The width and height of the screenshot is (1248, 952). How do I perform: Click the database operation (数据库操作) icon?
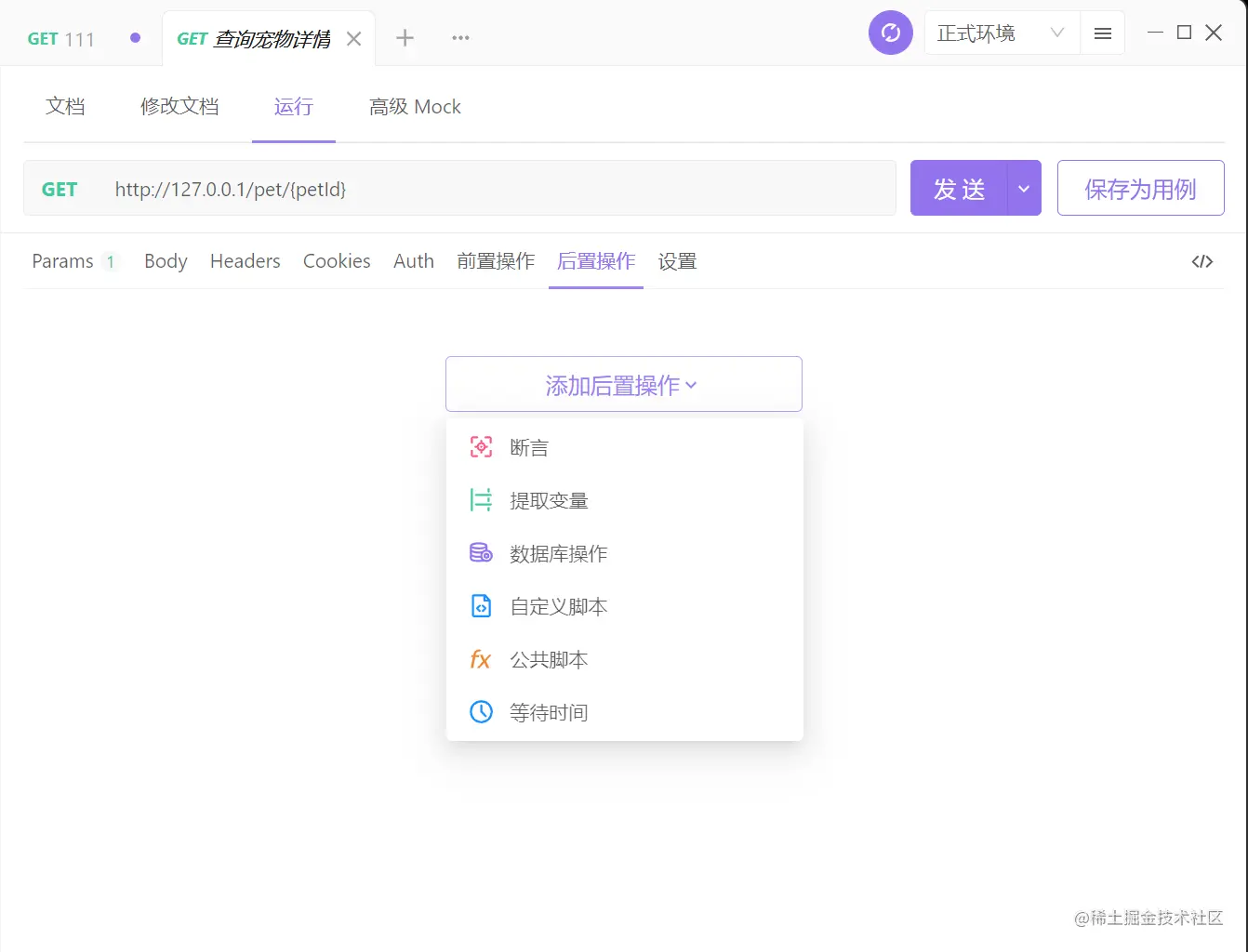pos(481,553)
